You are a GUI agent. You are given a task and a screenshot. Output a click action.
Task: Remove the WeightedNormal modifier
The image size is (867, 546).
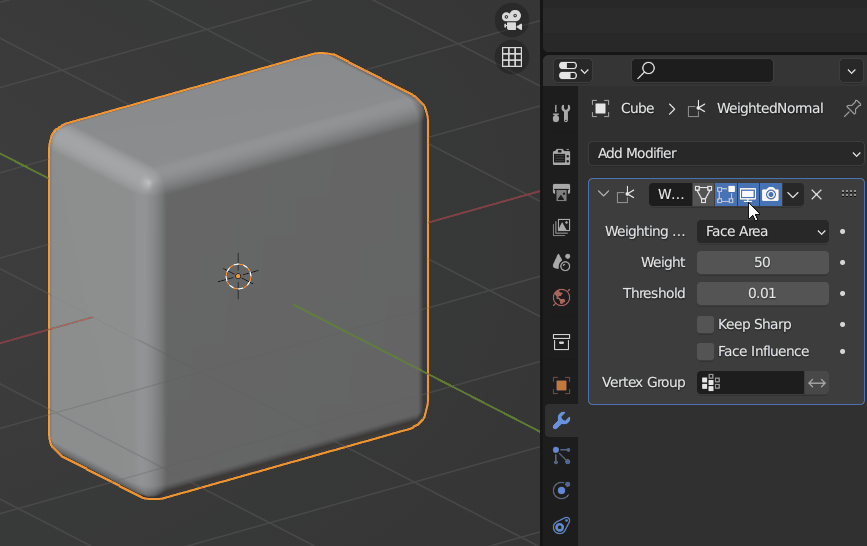[x=816, y=195]
